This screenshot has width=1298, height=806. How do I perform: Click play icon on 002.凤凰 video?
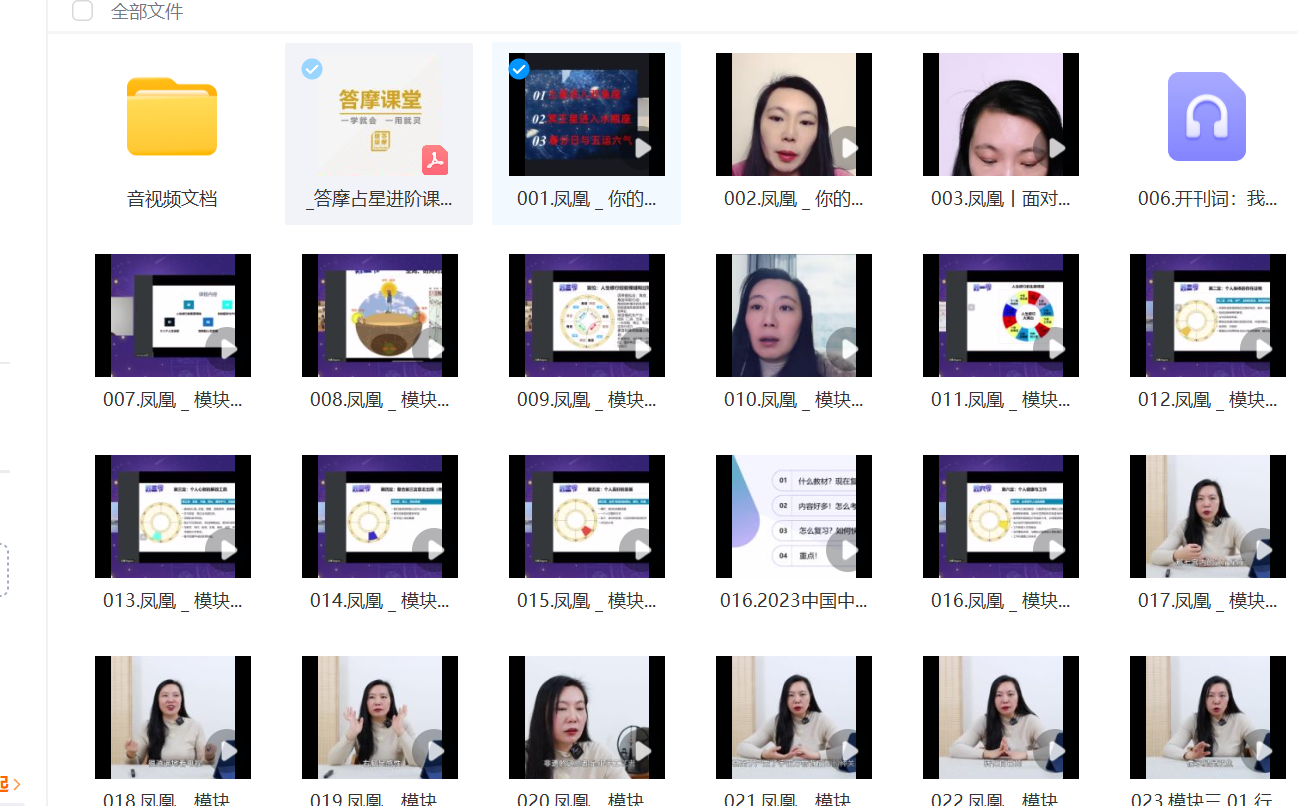tap(847, 148)
